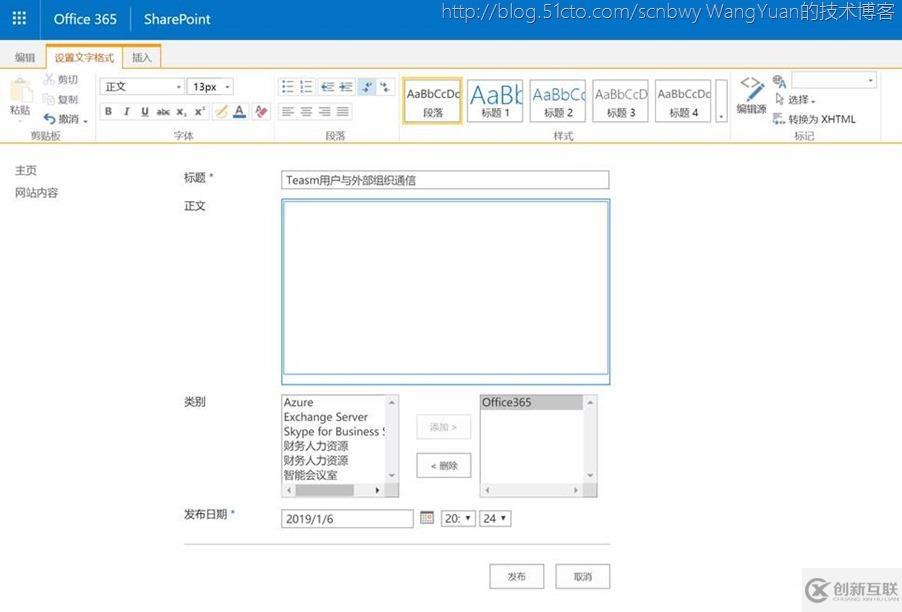Image resolution: width=902 pixels, height=612 pixels.
Task: Align paragraph text right
Action: tap(324, 112)
